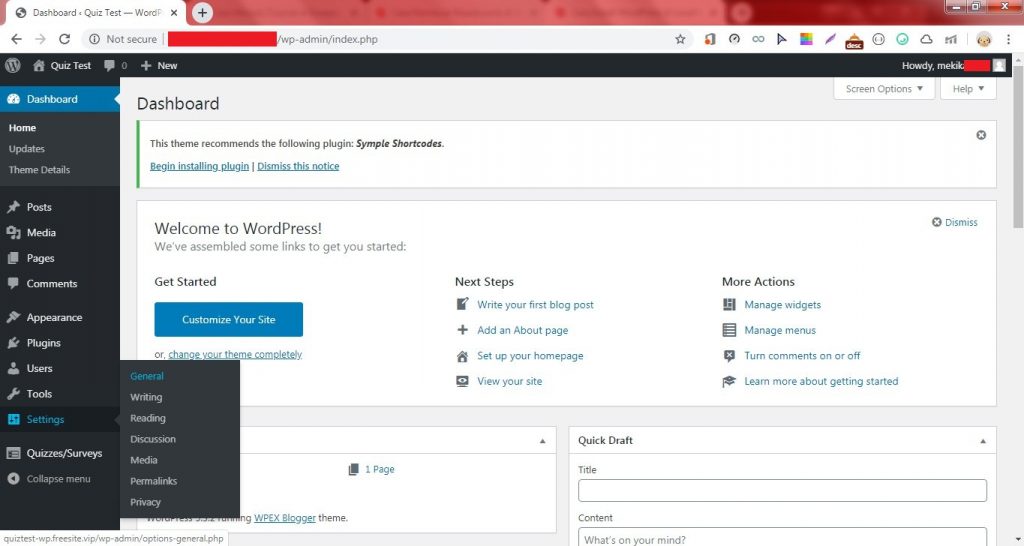
Task: Click Begin installing plugin link
Action: [x=199, y=166]
